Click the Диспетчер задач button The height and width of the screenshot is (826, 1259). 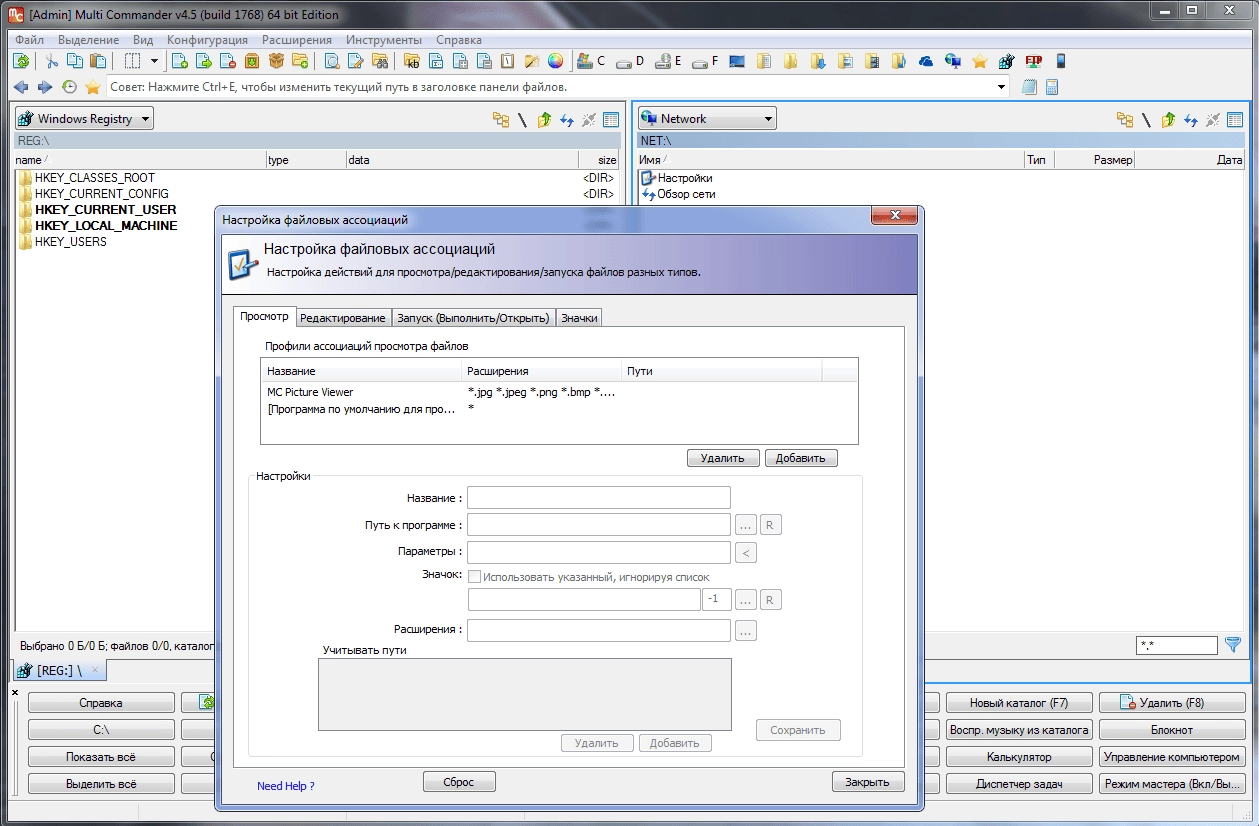1019,784
